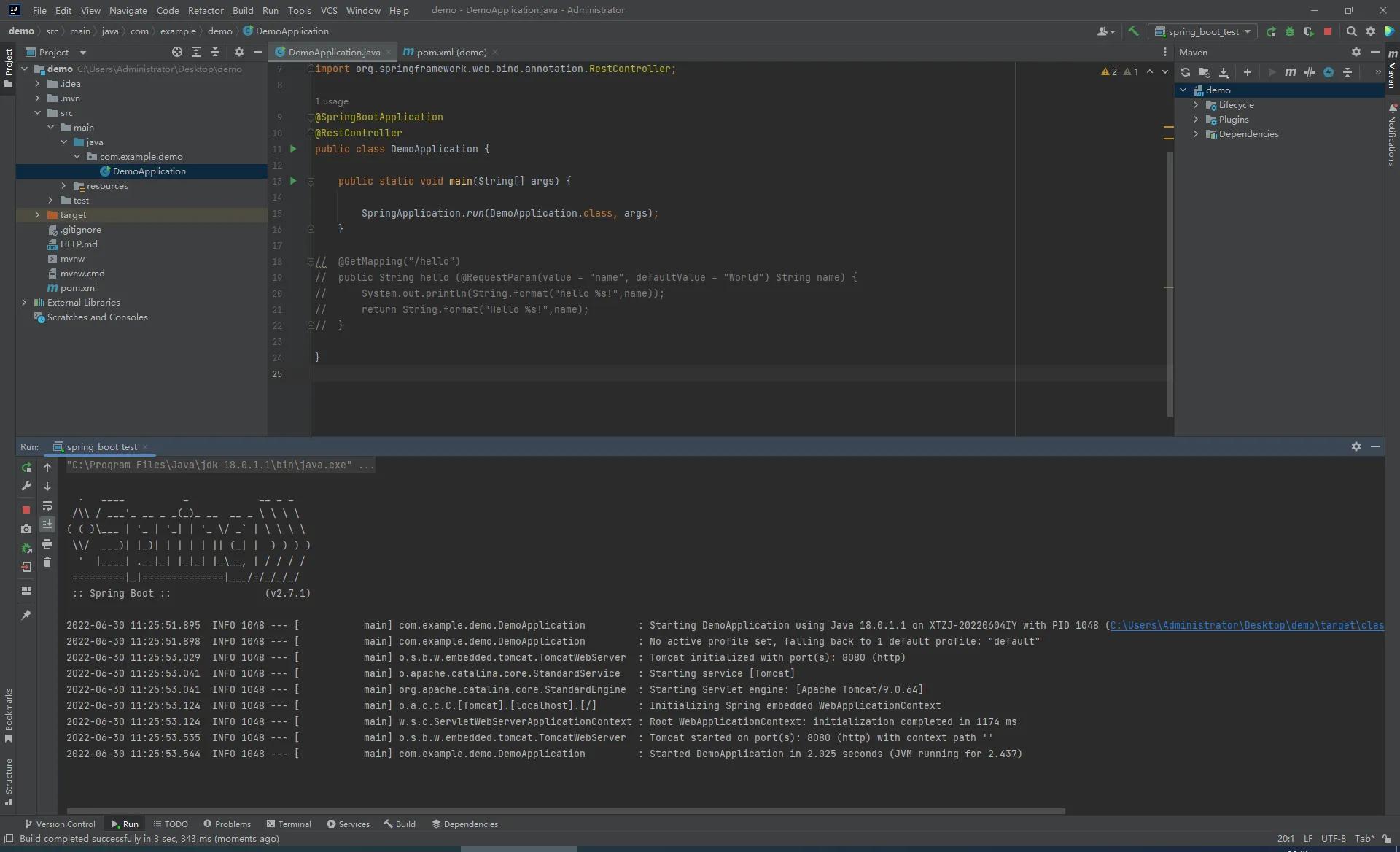
Task: Open the spring_boot_test run configuration dropdown
Action: [1204, 31]
